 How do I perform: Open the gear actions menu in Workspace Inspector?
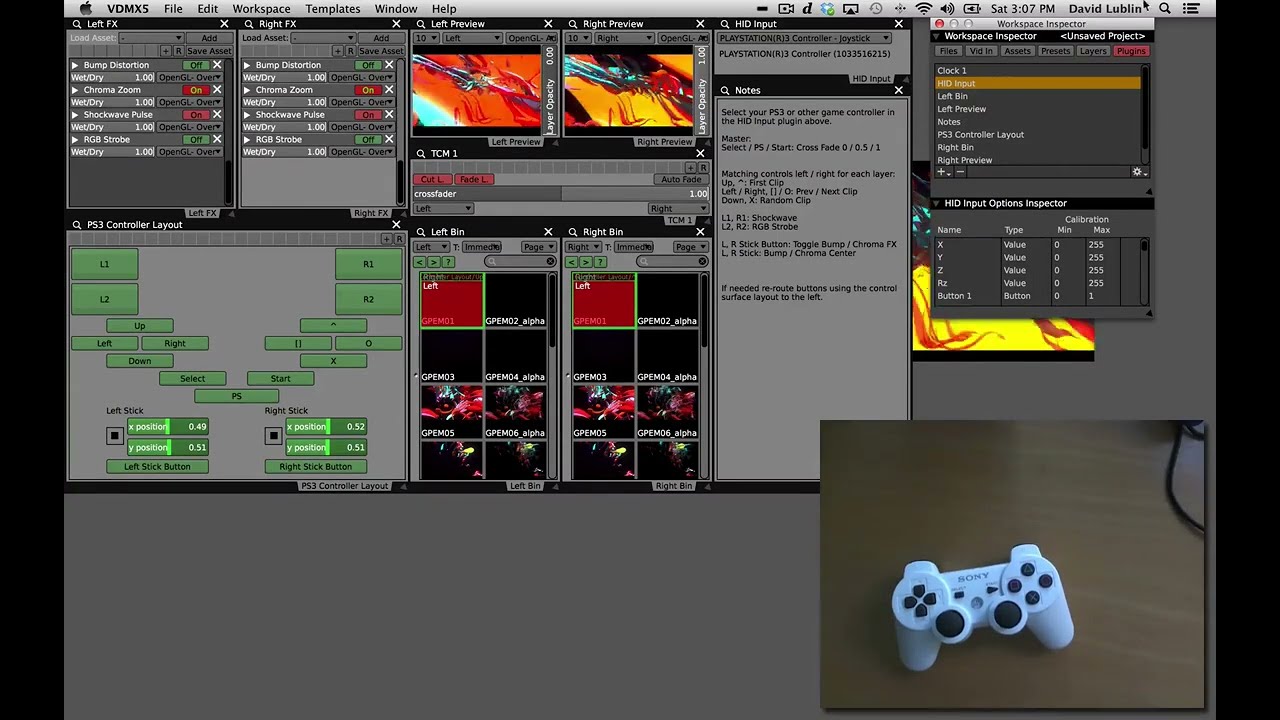coord(1137,172)
